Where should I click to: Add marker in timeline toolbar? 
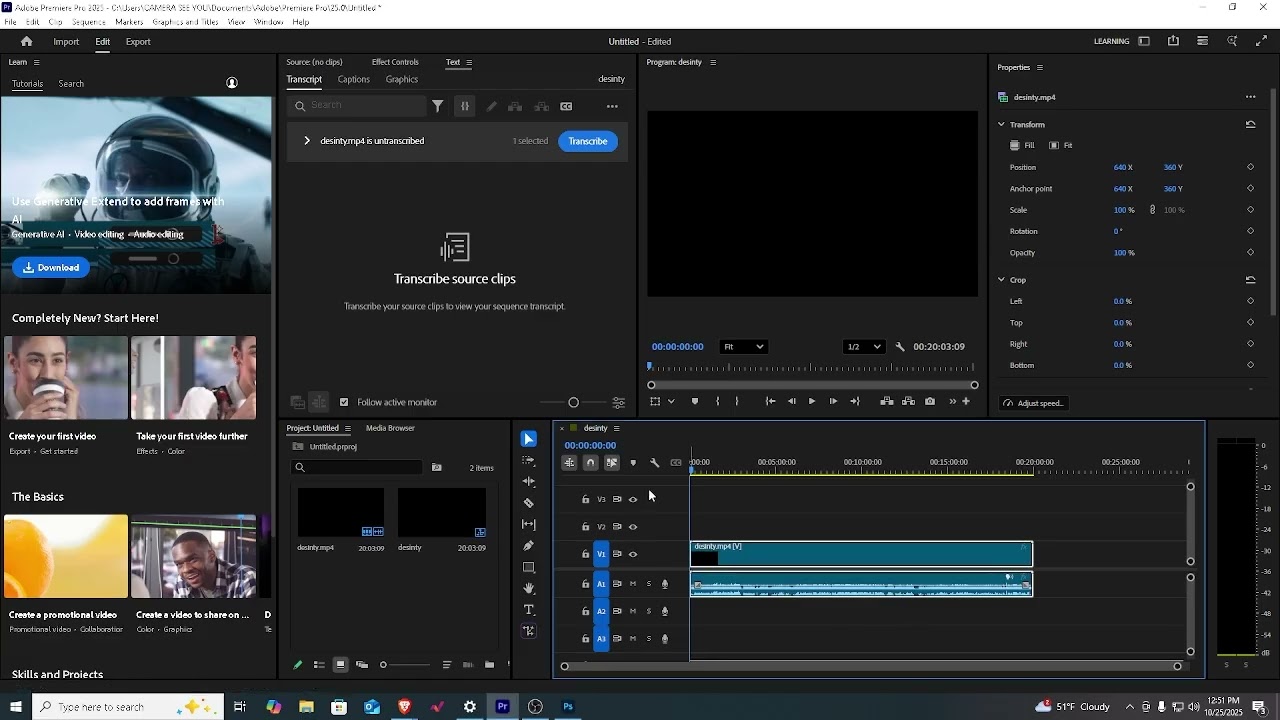pyautogui.click(x=633, y=463)
